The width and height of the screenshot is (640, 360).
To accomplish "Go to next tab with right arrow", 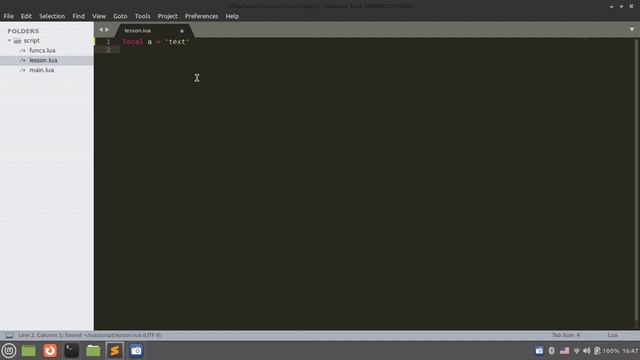I will 107,29.
